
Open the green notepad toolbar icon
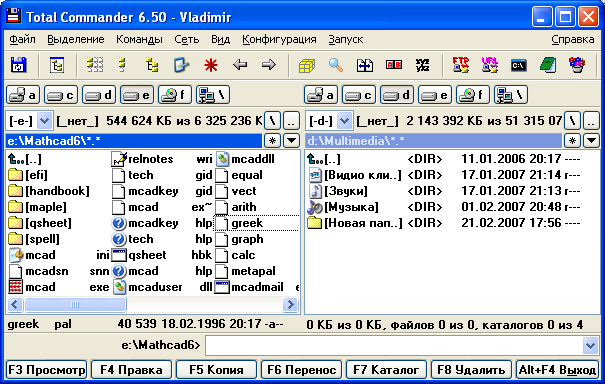(x=548, y=65)
